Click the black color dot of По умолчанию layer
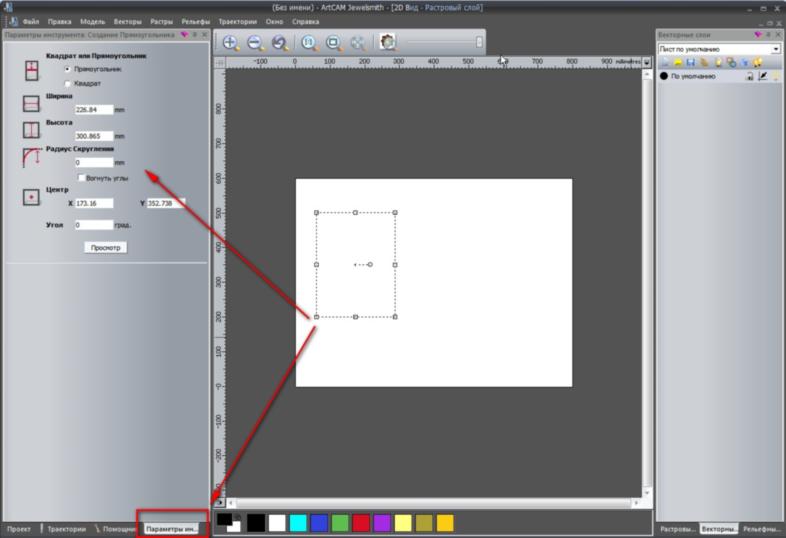The width and height of the screenshot is (786, 538). click(x=664, y=76)
